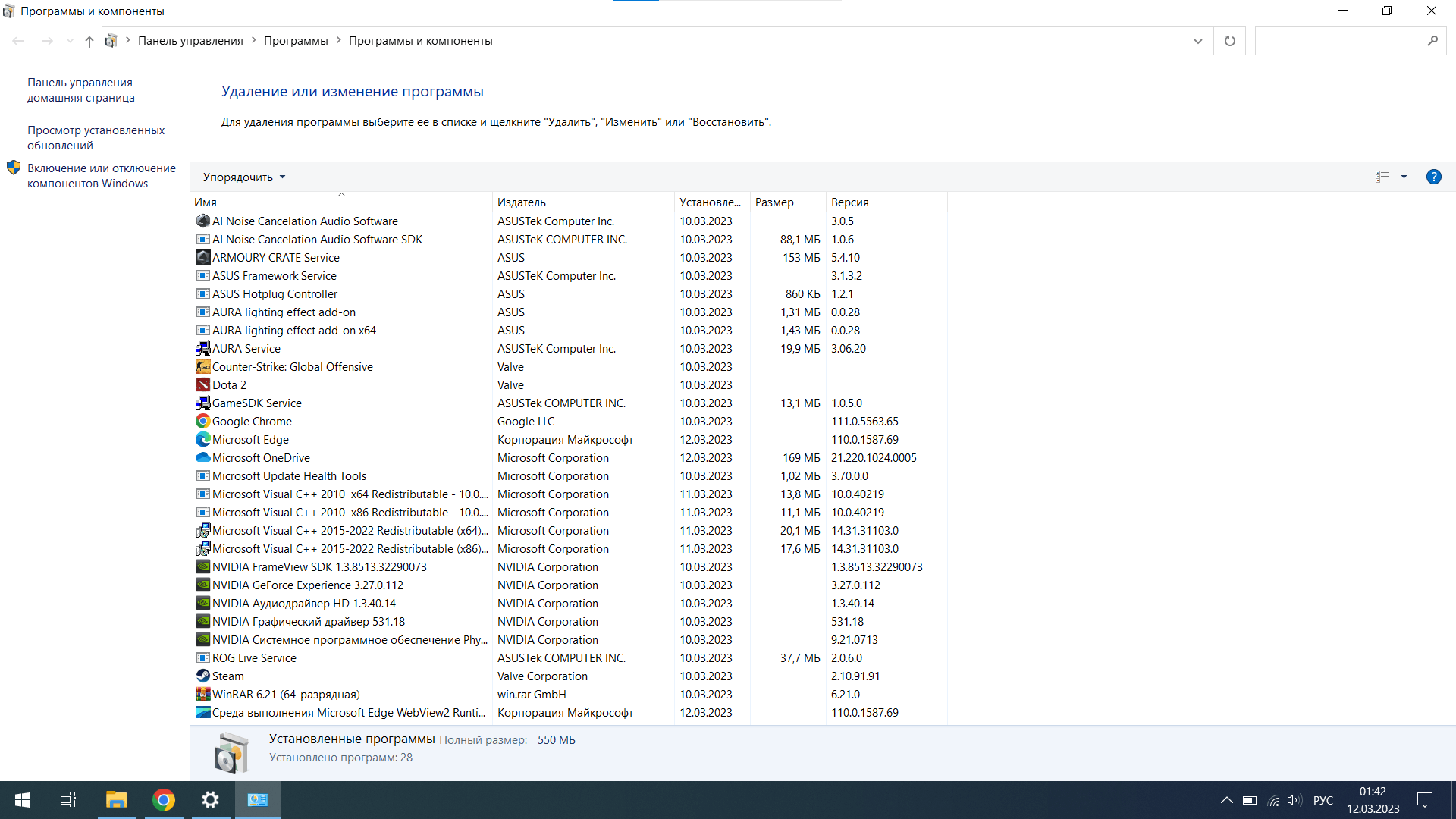Image resolution: width=1456 pixels, height=819 pixels.
Task: Click the AURA Service icon
Action: point(202,349)
